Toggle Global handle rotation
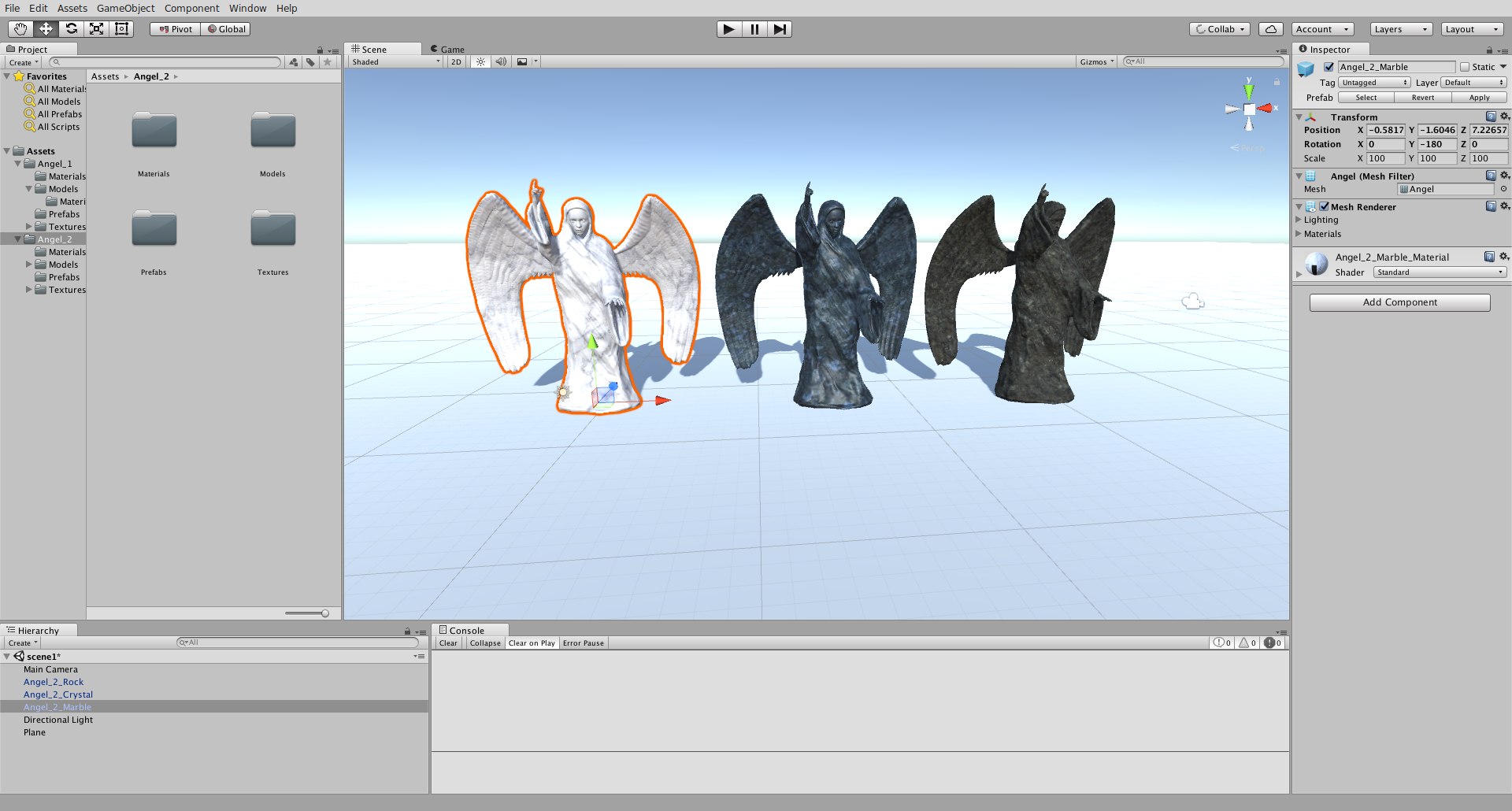 tap(226, 29)
